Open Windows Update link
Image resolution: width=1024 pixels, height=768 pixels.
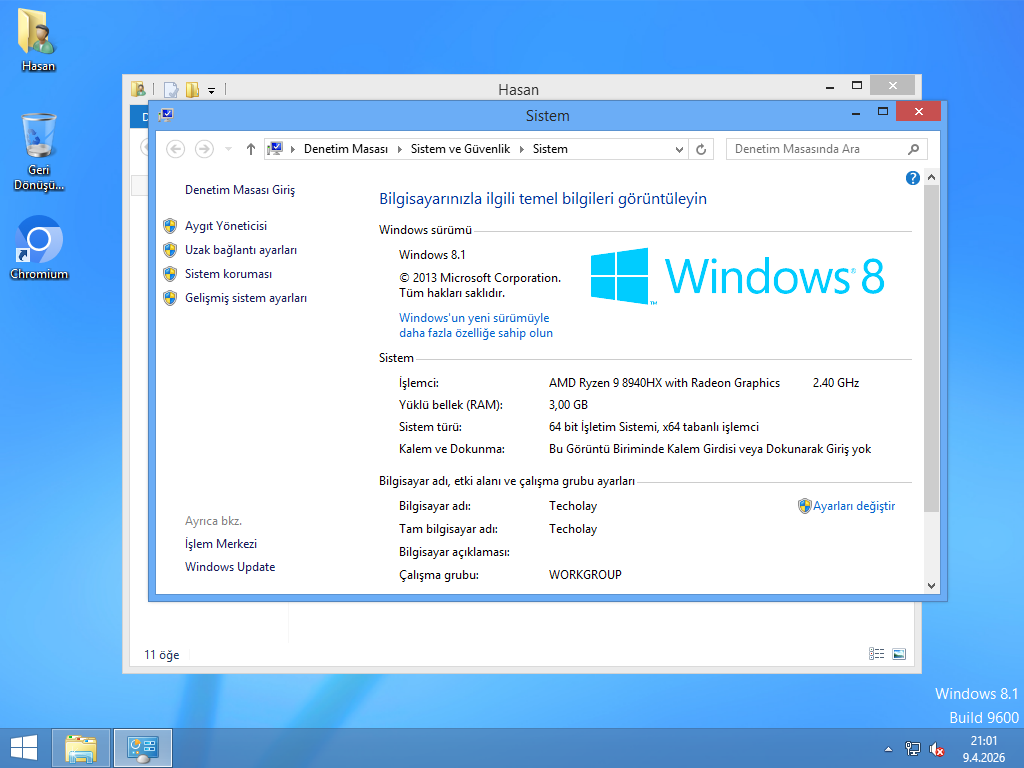[230, 567]
